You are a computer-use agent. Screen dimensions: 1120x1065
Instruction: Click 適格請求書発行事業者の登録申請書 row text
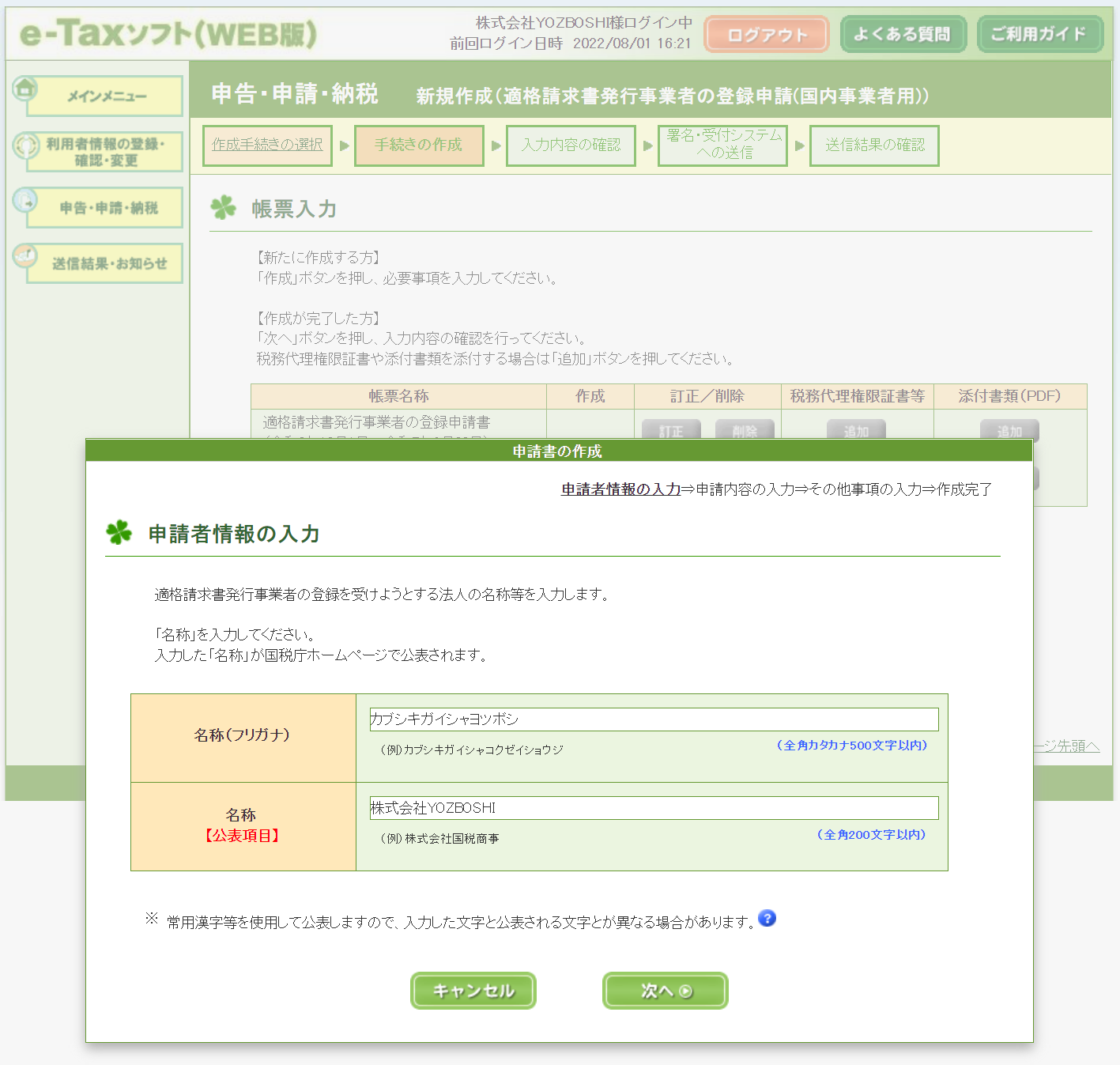tap(376, 422)
